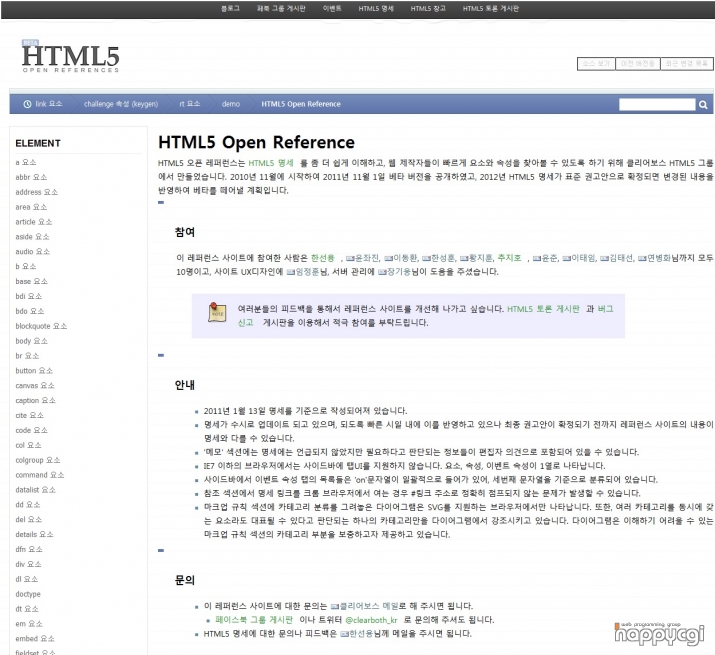Click the 최근 변경 목록 button
This screenshot has width=715, height=655.
pyautogui.click(x=686, y=63)
